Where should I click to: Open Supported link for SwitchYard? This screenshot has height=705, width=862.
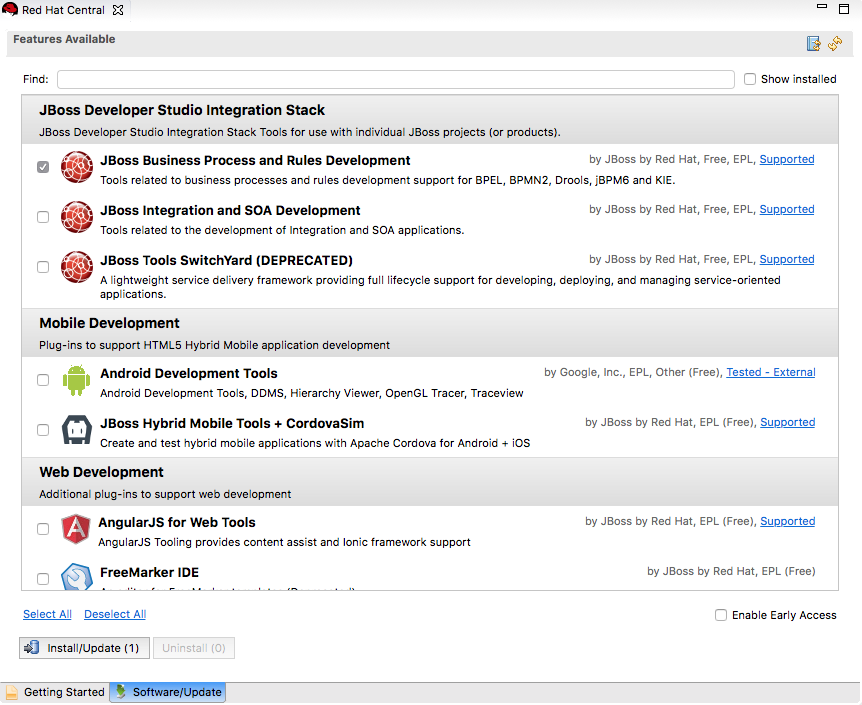pyautogui.click(x=787, y=260)
